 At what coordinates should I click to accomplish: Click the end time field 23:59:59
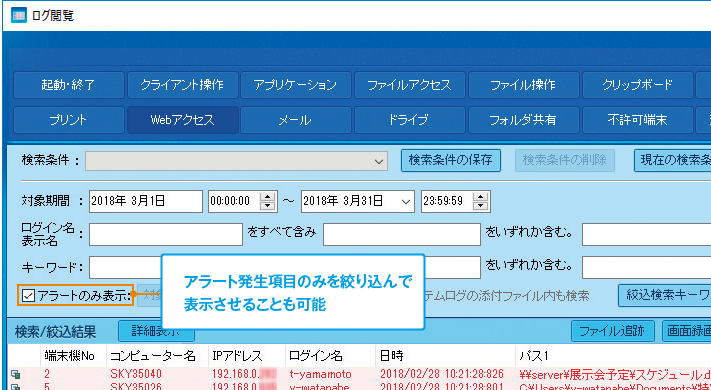click(x=446, y=201)
